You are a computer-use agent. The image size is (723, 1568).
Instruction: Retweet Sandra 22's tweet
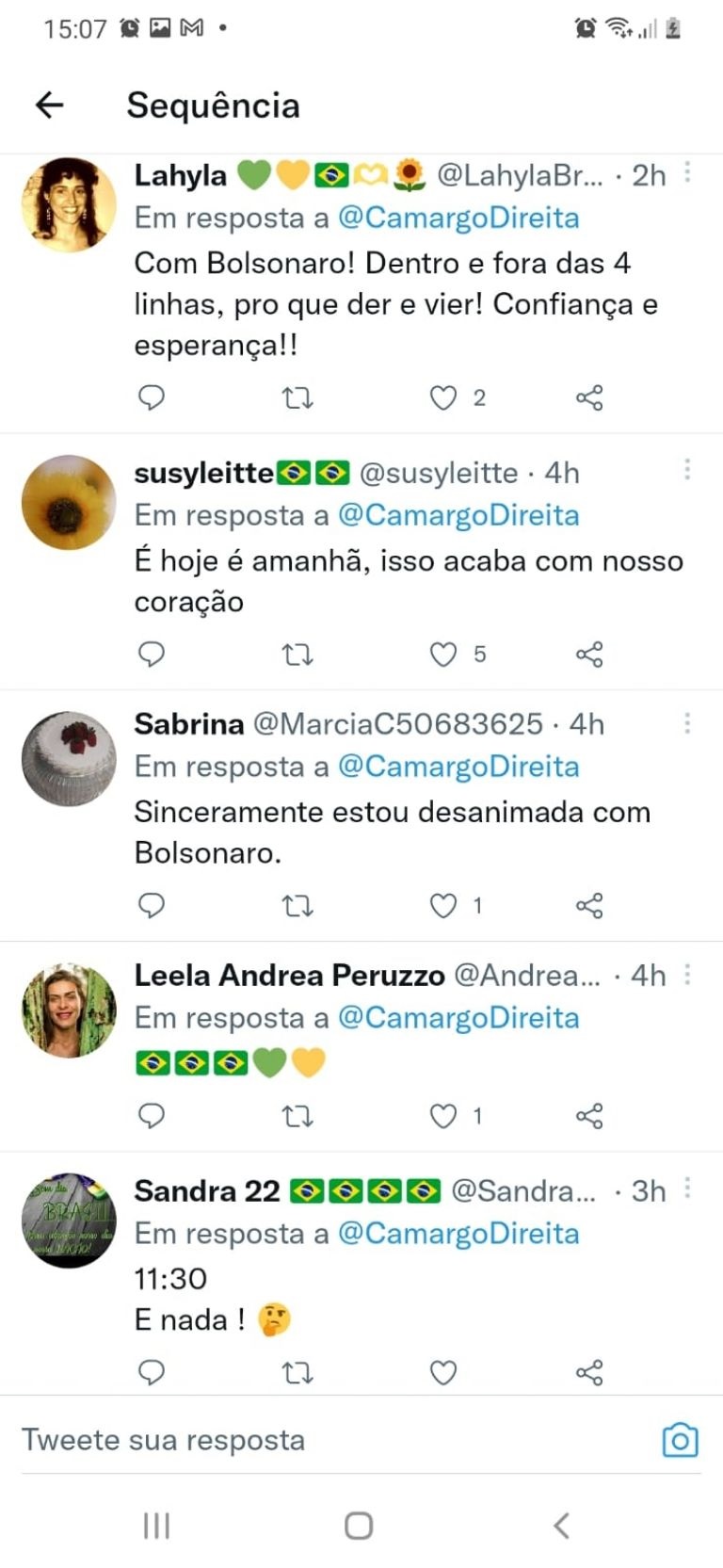pyautogui.click(x=297, y=1373)
